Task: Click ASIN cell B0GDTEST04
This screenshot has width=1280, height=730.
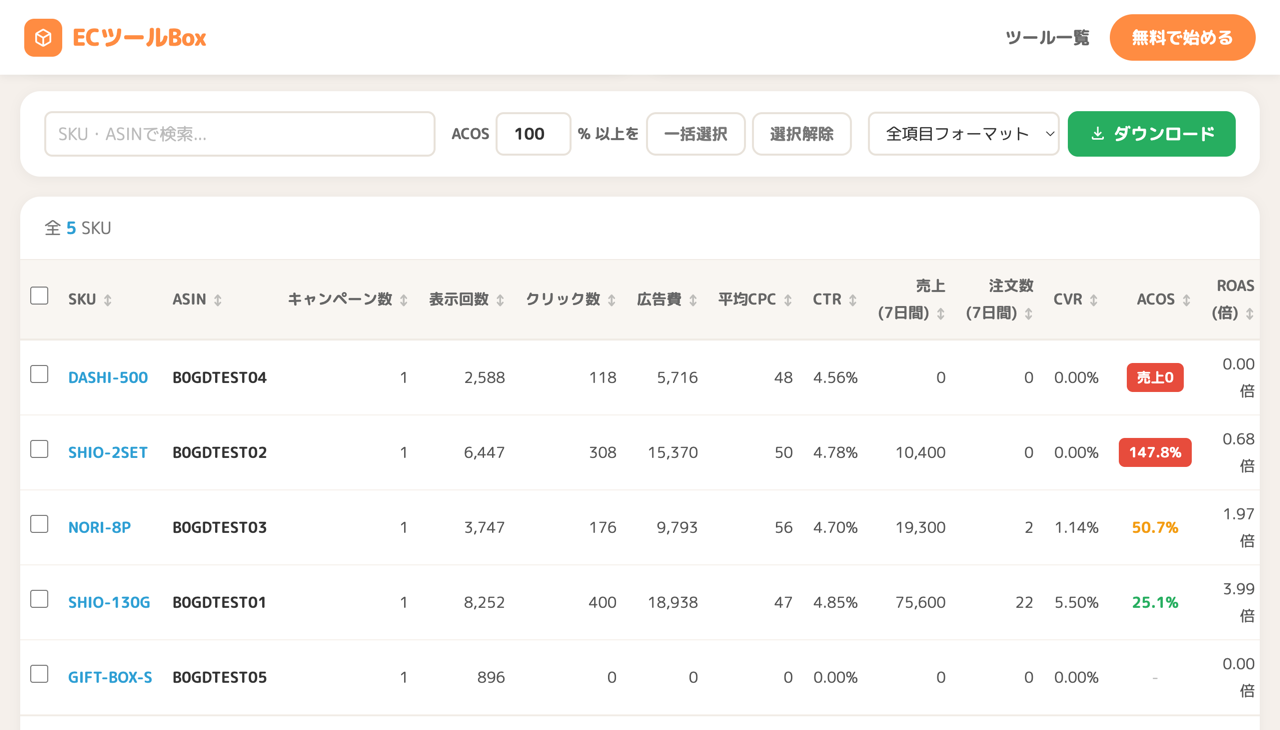Action: [220, 378]
